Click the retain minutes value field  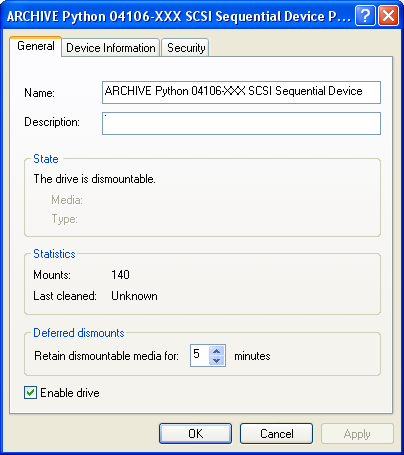pos(199,355)
